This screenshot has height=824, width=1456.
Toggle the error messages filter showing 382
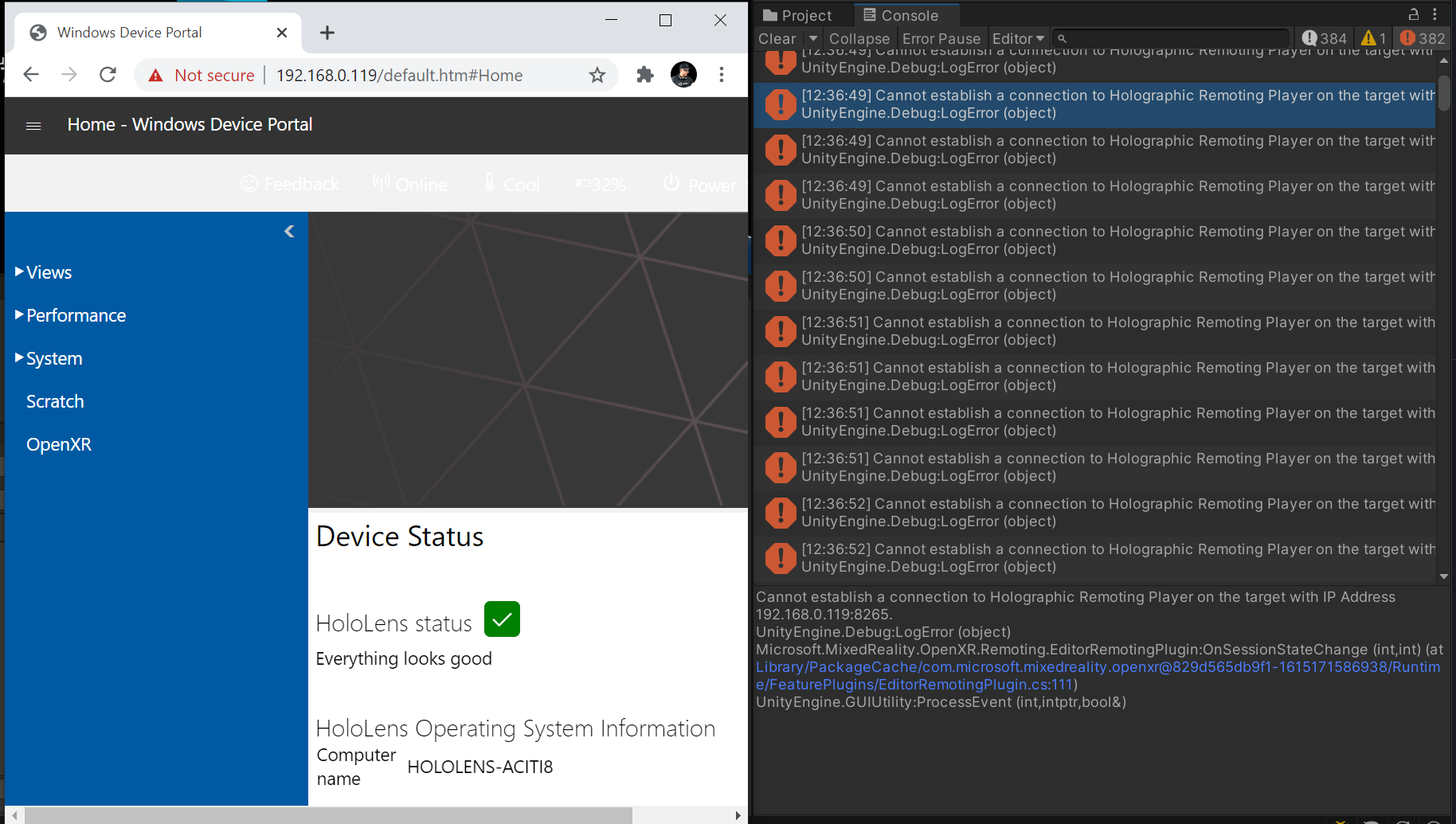pos(1422,37)
